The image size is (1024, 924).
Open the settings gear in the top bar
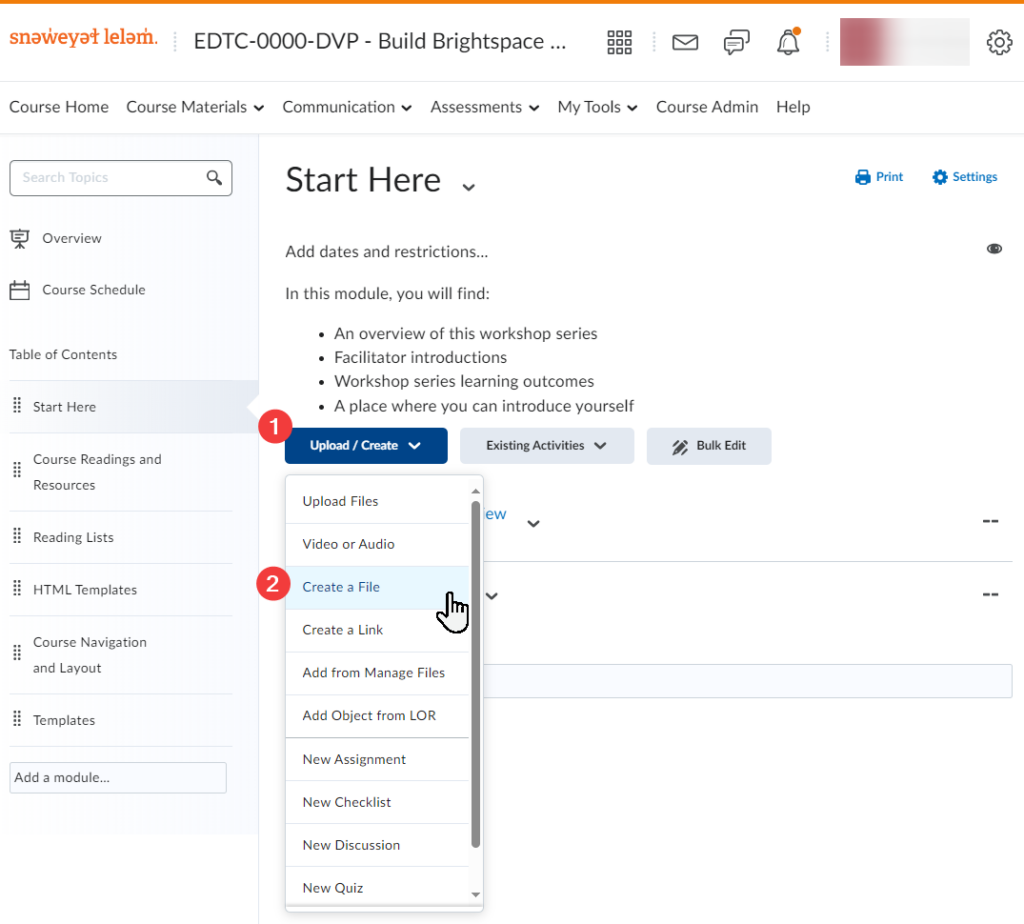click(x=999, y=42)
